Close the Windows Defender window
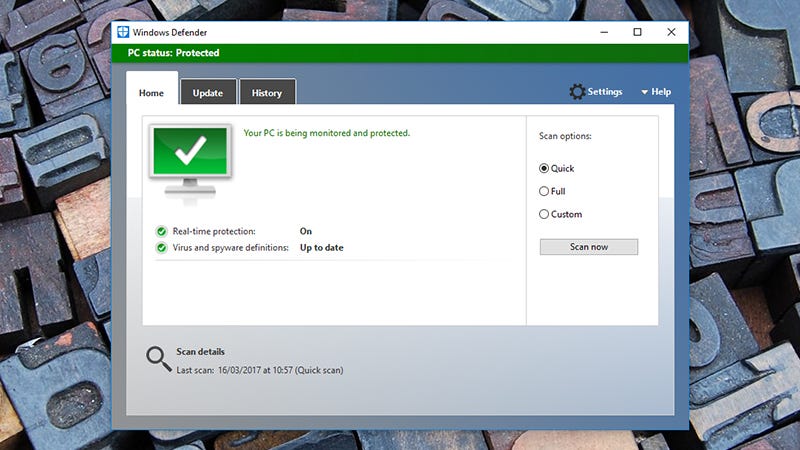800x450 pixels. [671, 32]
